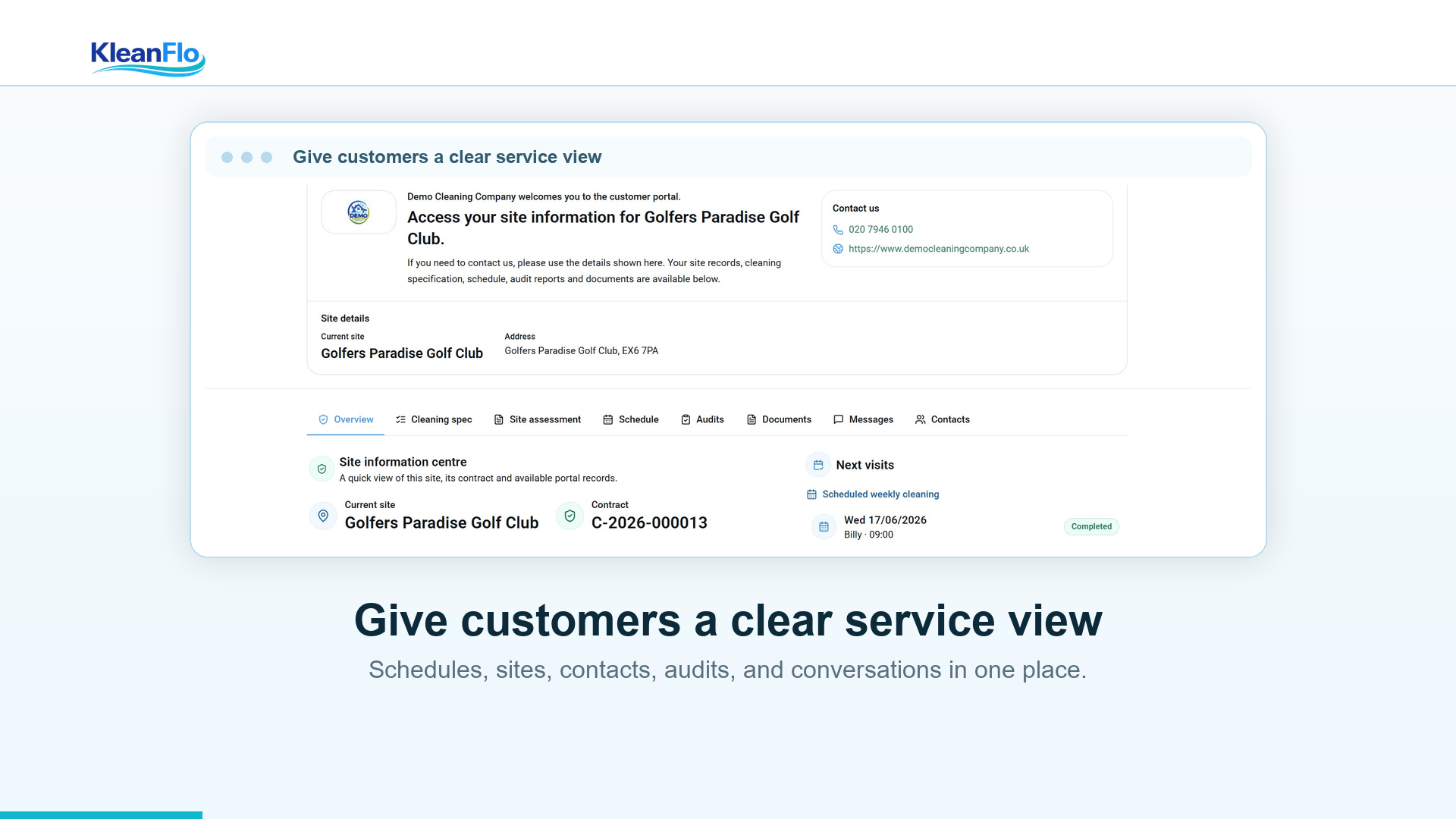Click the Site details heading
This screenshot has width=1456, height=819.
[x=345, y=318]
